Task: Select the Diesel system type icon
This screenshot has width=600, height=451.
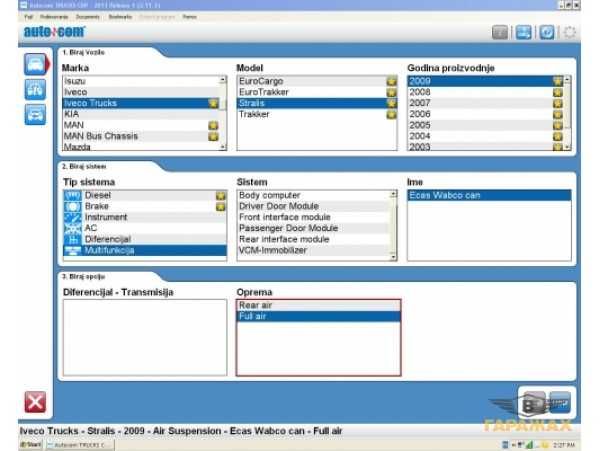Action: coord(72,195)
